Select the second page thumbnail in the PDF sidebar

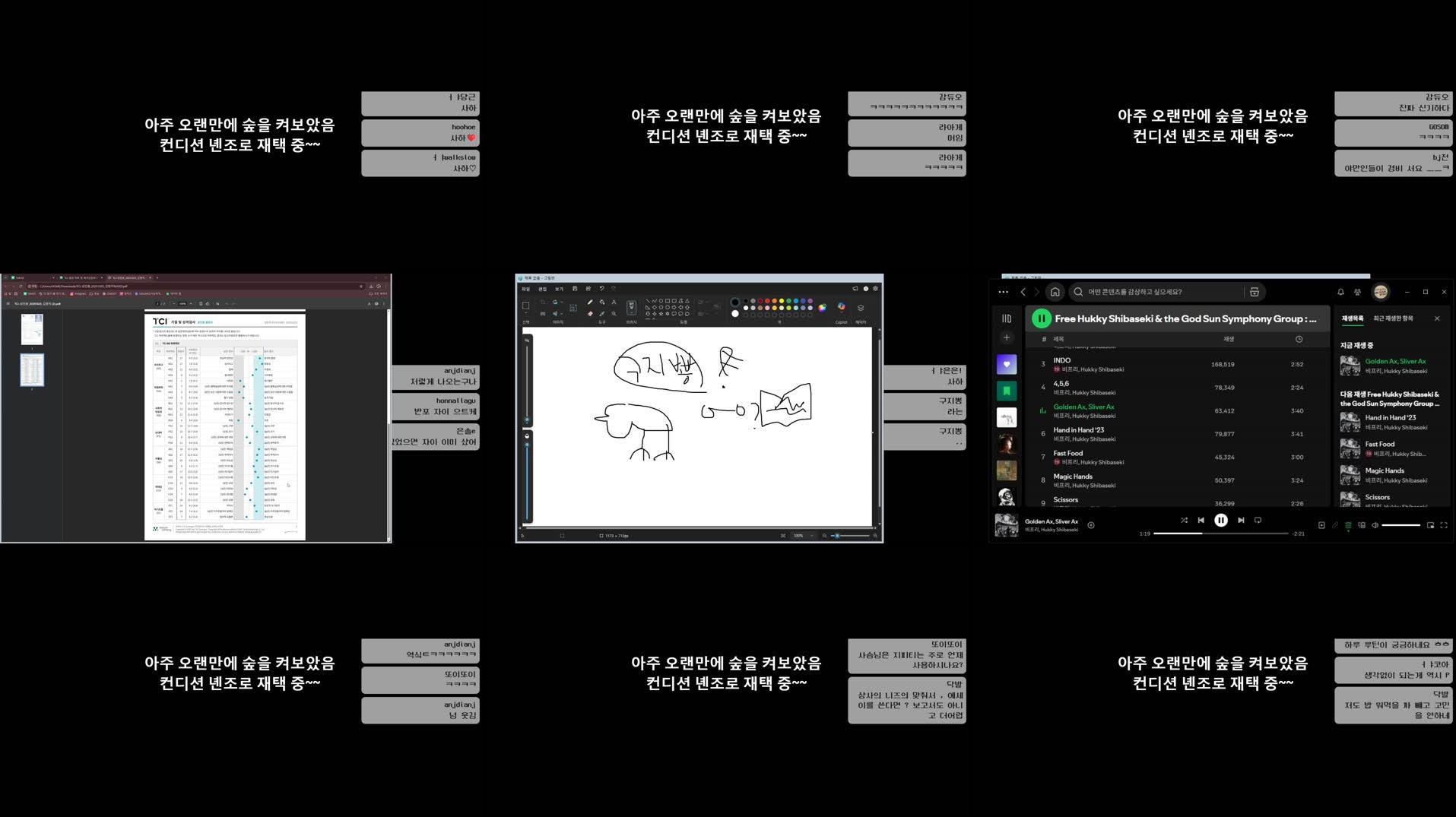click(x=32, y=370)
